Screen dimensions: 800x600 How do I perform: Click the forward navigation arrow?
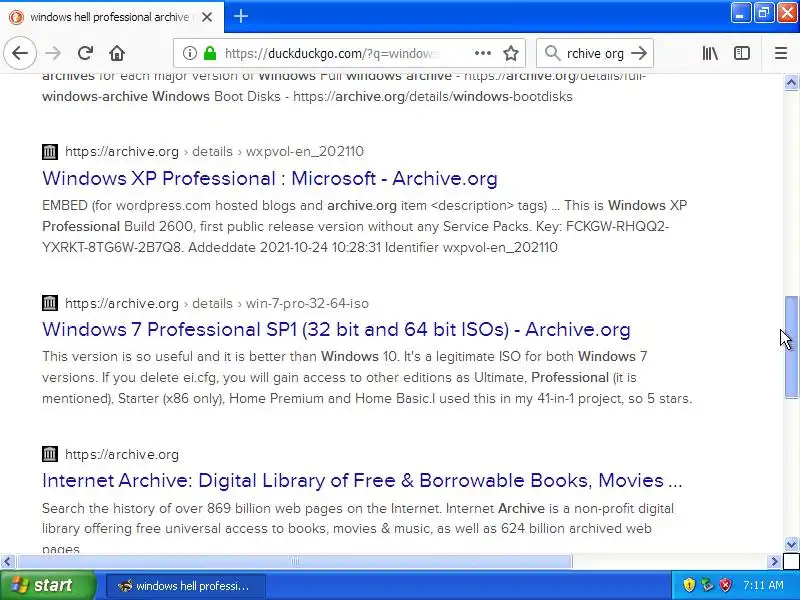53,53
